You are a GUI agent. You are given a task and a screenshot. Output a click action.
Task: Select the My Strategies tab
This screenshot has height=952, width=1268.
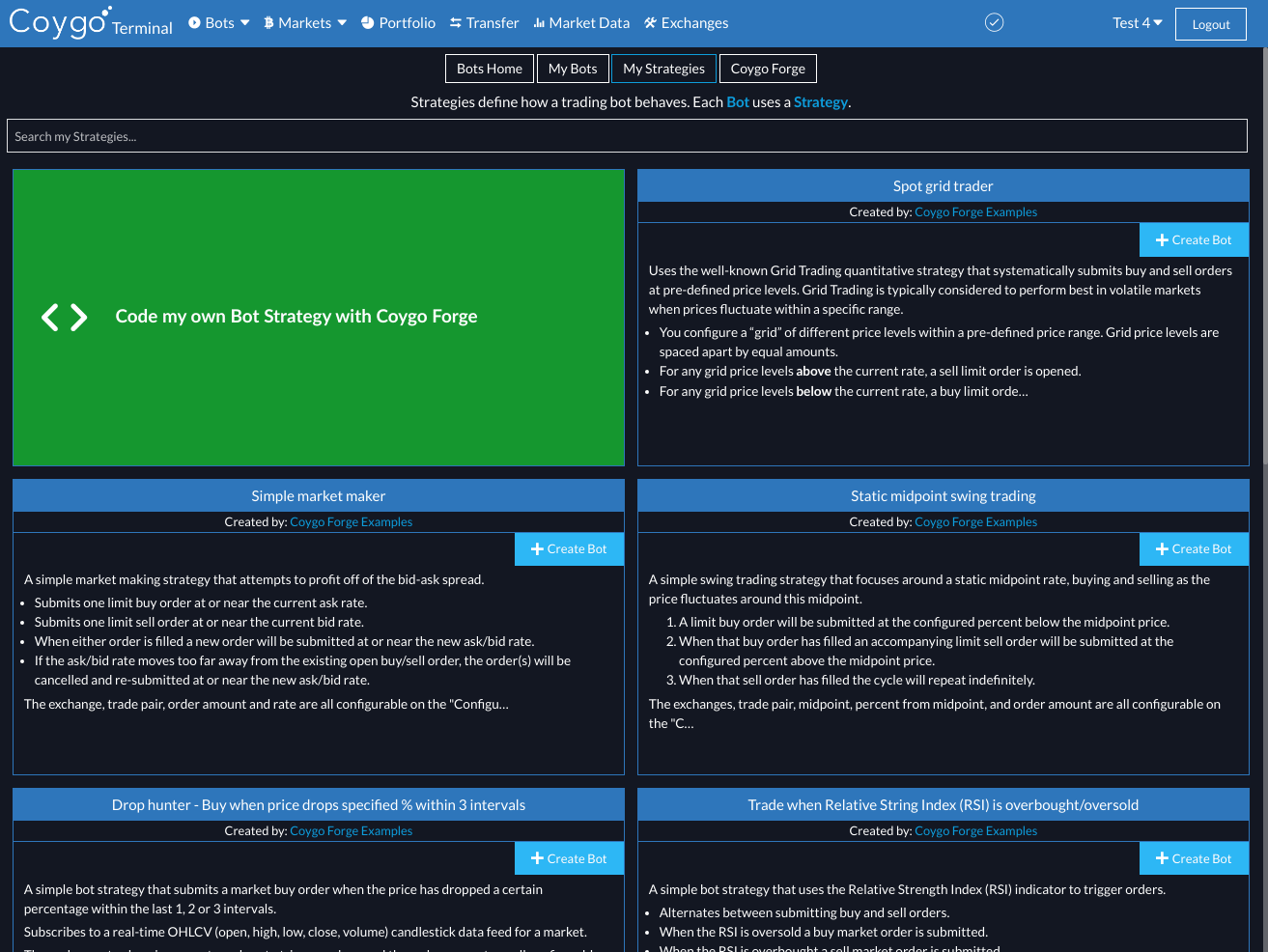664,69
